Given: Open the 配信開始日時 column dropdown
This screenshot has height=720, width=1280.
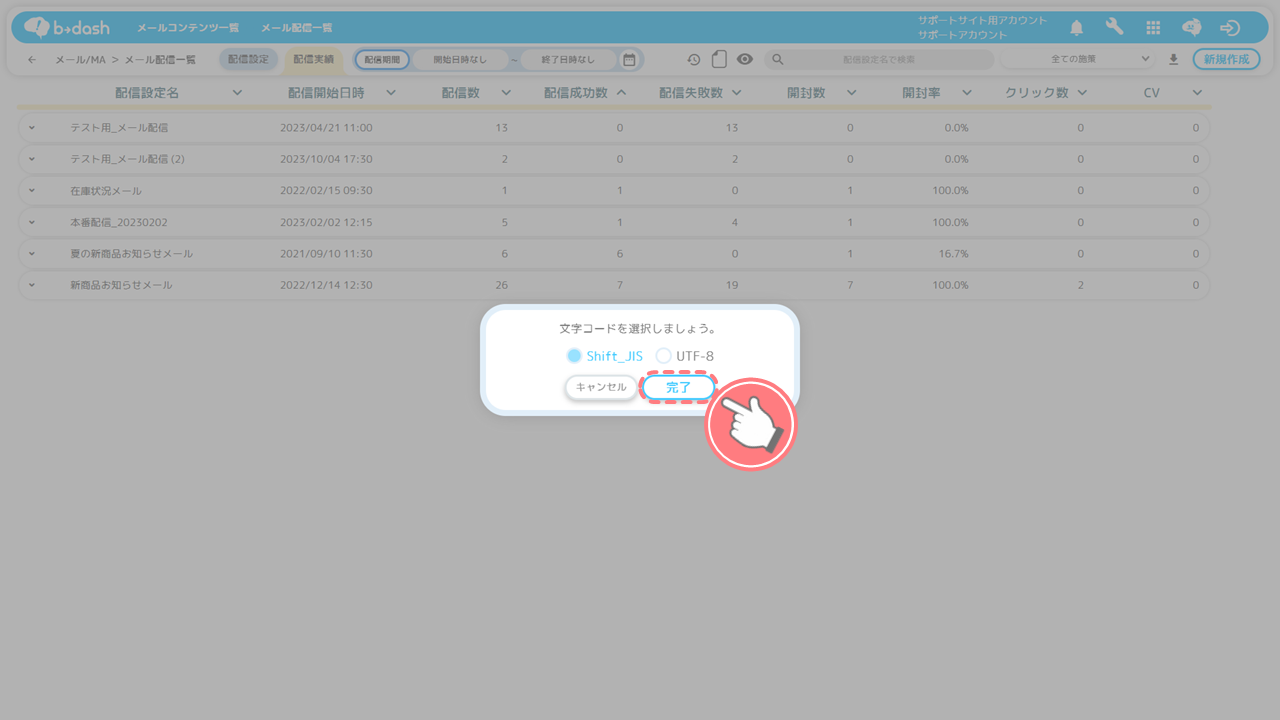Looking at the screenshot, I should point(391,93).
